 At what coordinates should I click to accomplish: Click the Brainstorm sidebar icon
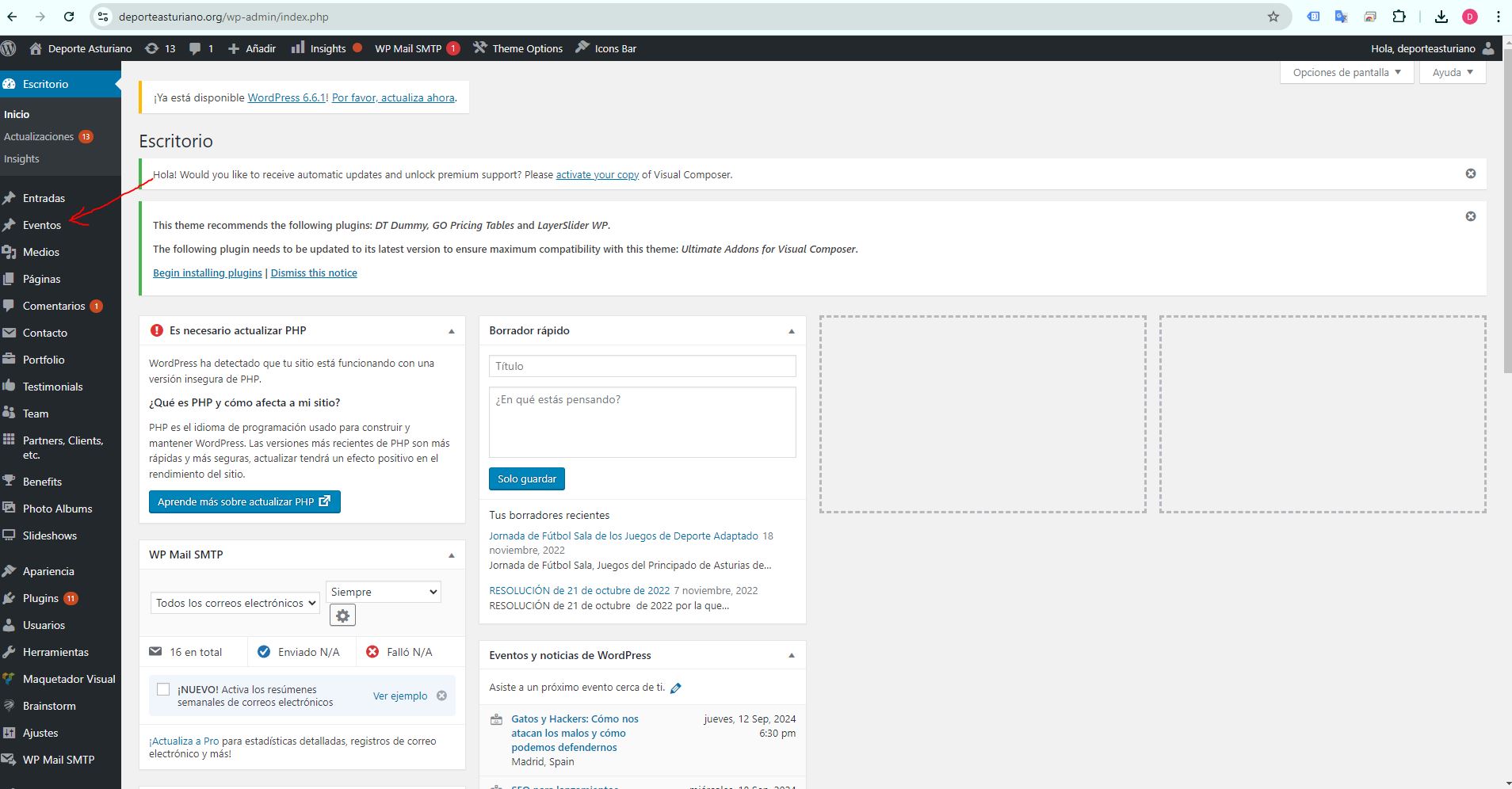10,706
